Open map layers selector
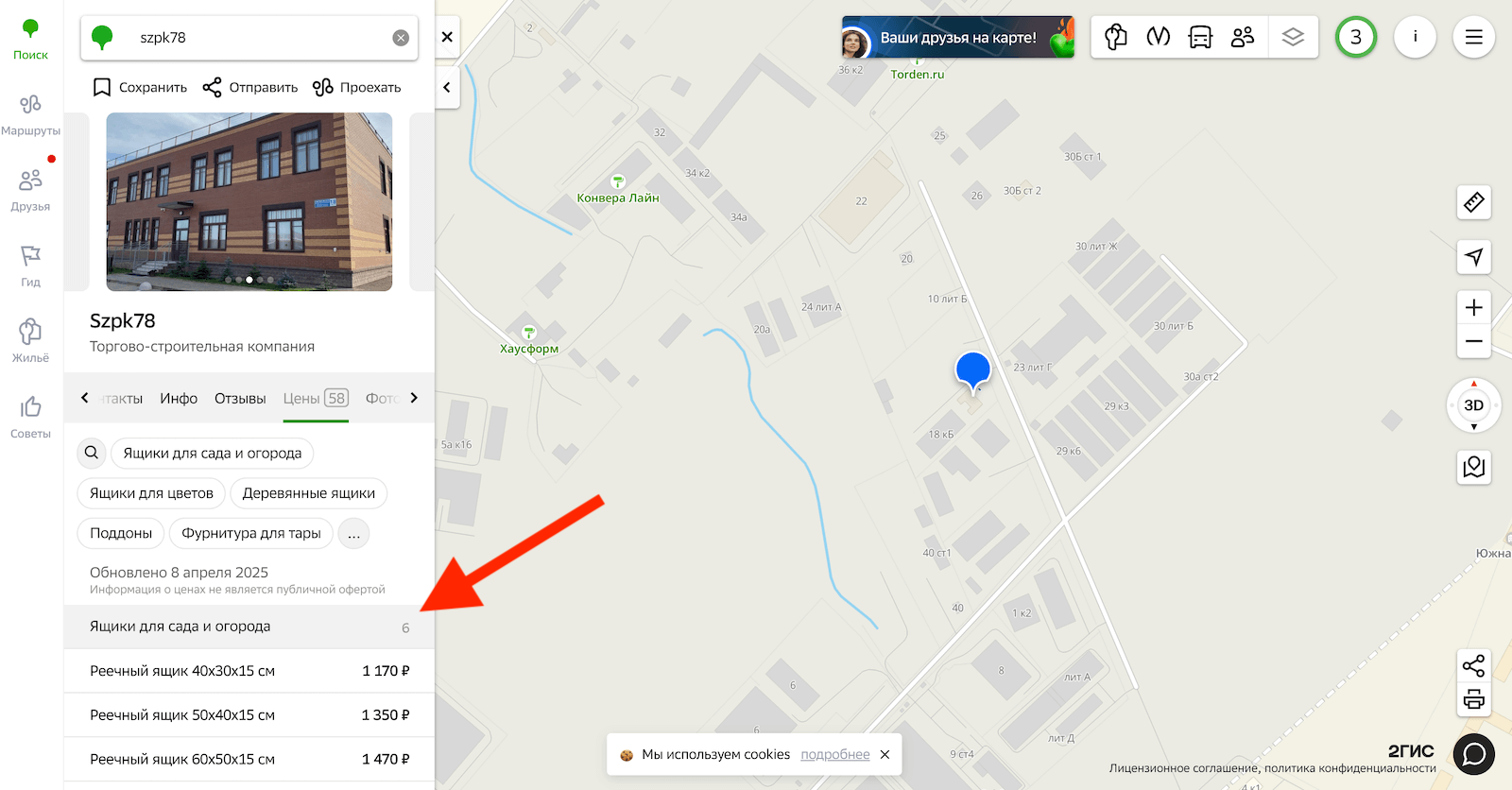Image resolution: width=1512 pixels, height=790 pixels. 1293,37
